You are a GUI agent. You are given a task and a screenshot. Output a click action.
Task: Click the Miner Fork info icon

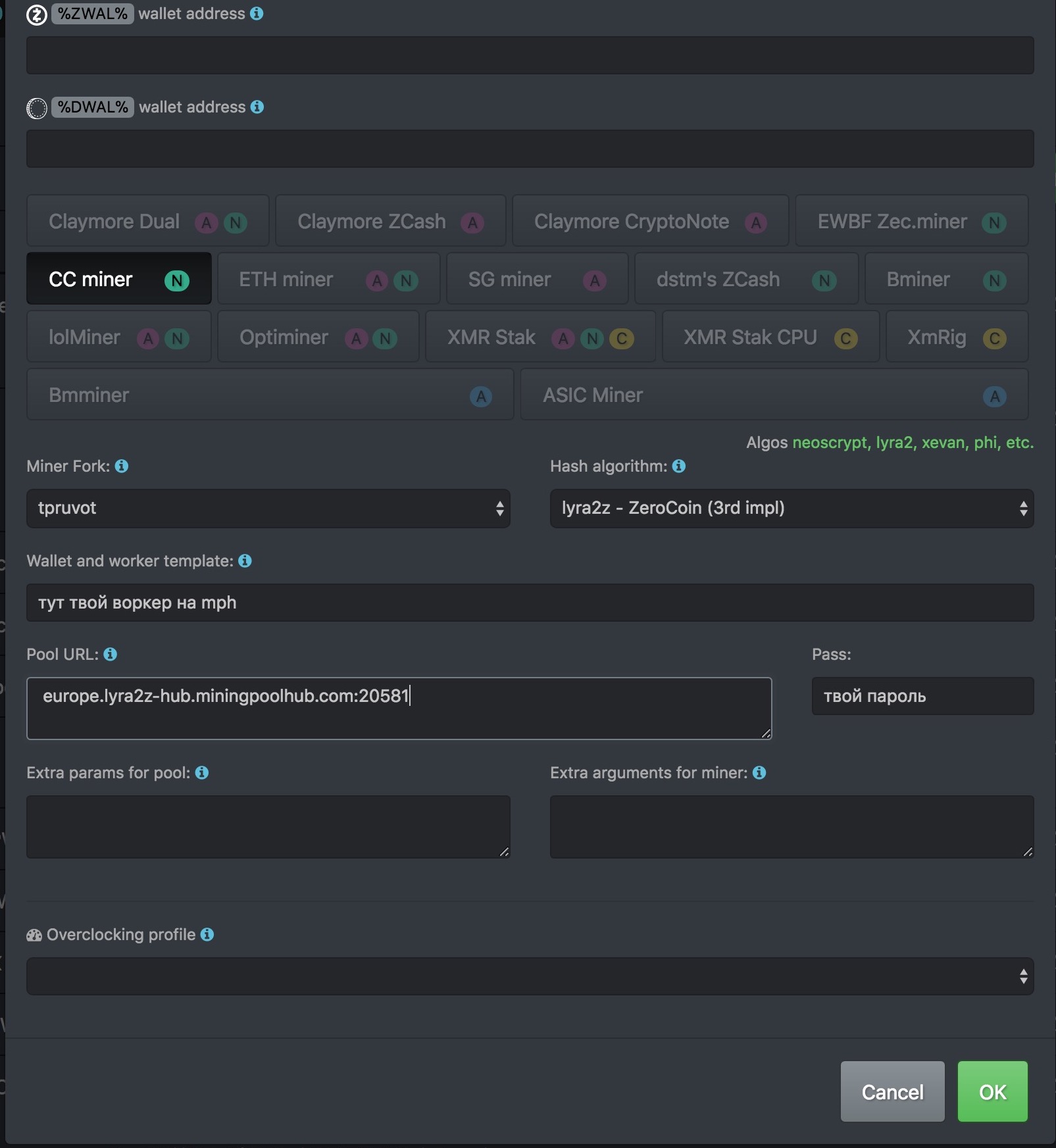point(122,466)
